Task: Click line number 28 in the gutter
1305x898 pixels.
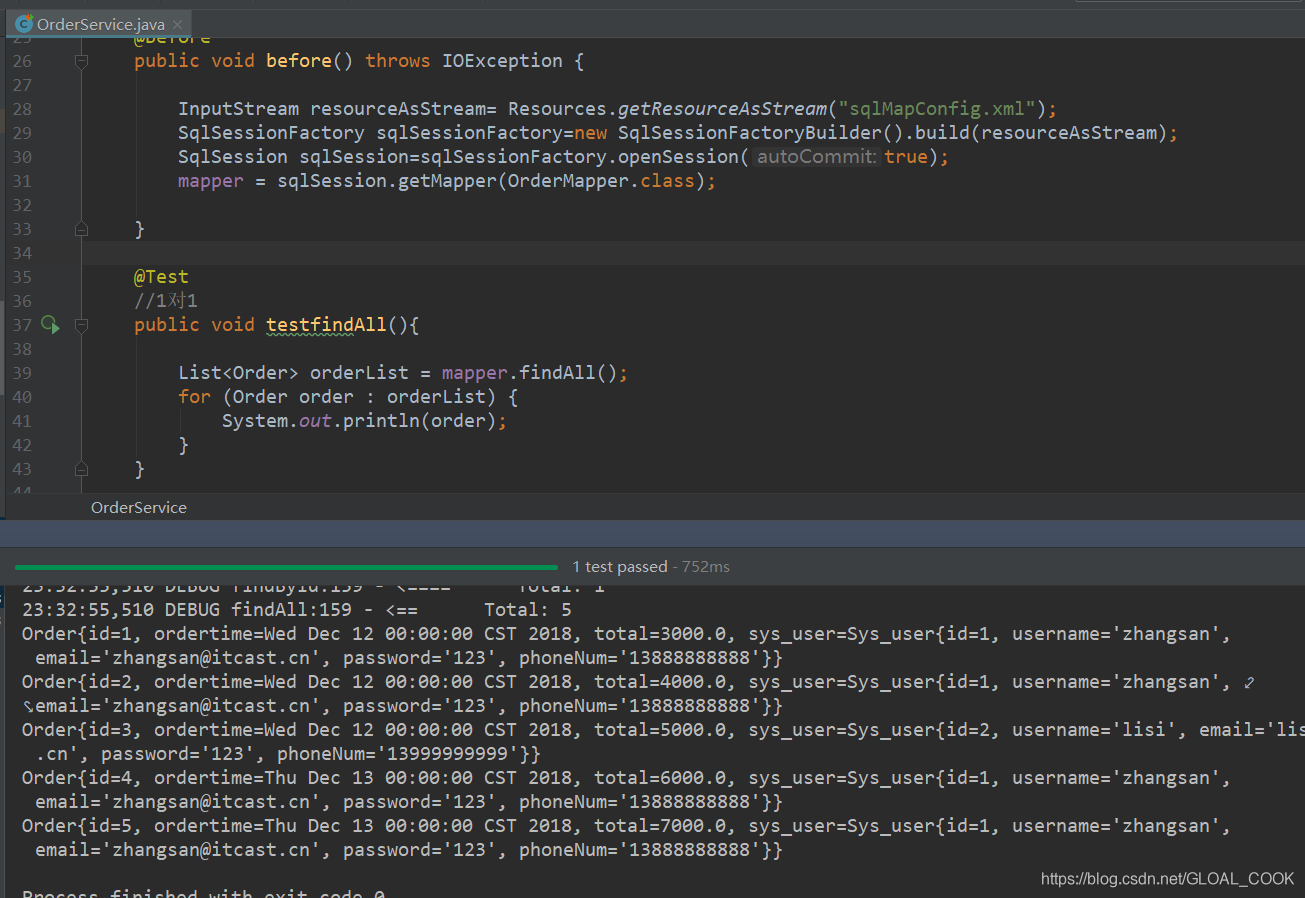Action: [21, 109]
